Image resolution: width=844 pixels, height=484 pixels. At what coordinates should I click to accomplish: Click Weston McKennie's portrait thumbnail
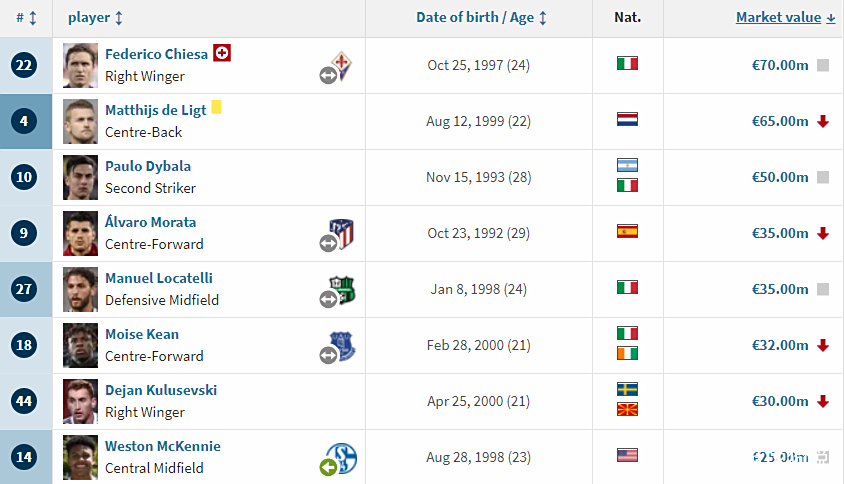80,456
